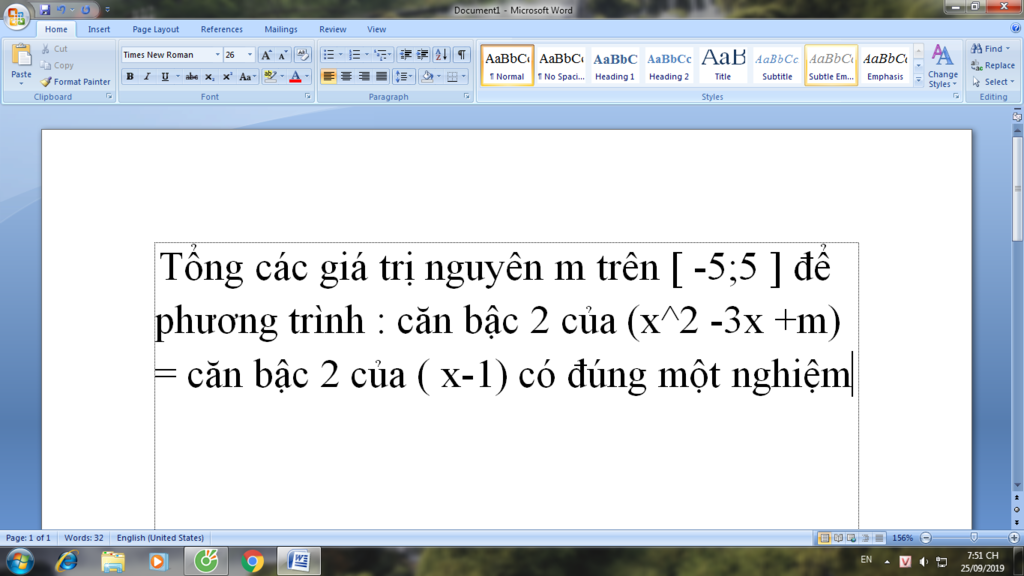The image size is (1024, 576).
Task: Open line spacing options
Action: point(404,76)
